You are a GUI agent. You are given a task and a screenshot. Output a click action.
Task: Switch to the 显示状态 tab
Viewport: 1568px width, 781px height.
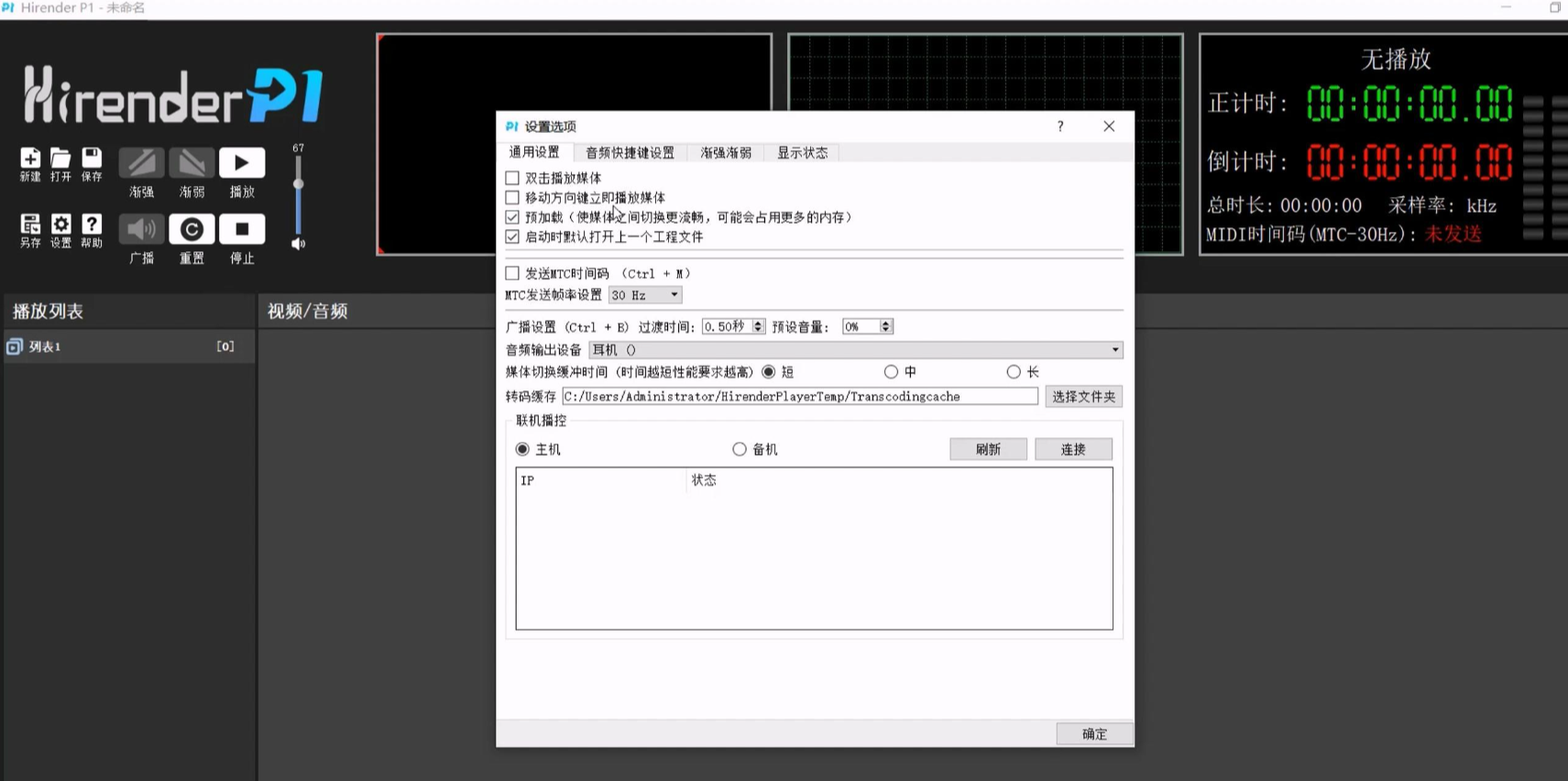coord(802,153)
